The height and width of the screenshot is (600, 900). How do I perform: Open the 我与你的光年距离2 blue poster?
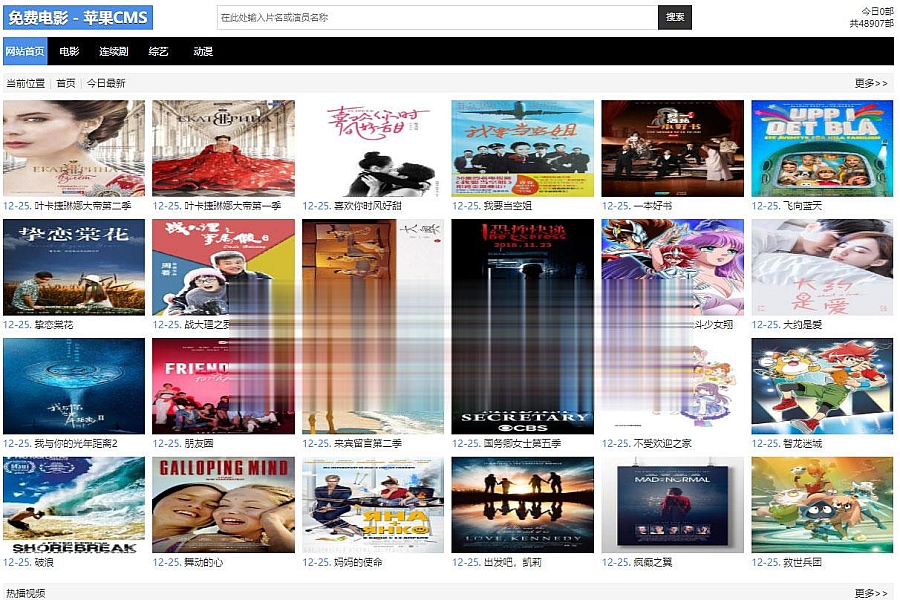(74, 386)
